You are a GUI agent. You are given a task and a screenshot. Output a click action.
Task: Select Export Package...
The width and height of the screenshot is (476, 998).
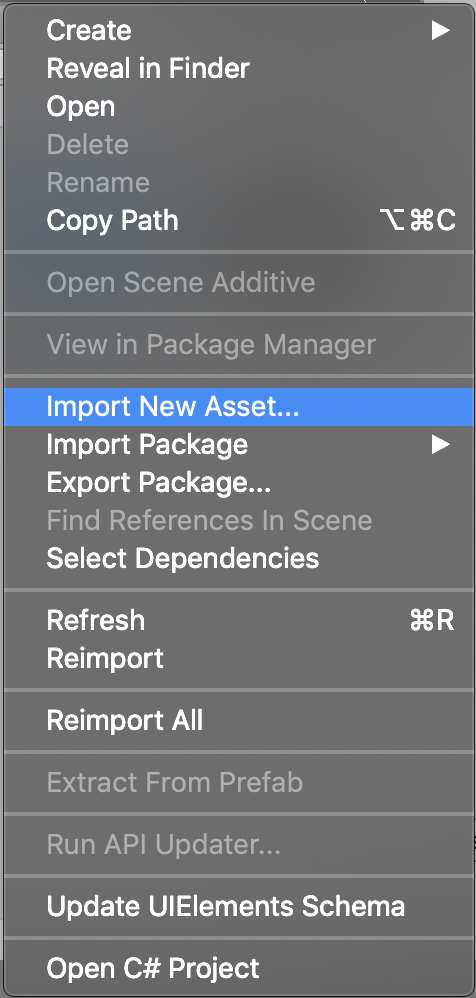(238, 482)
